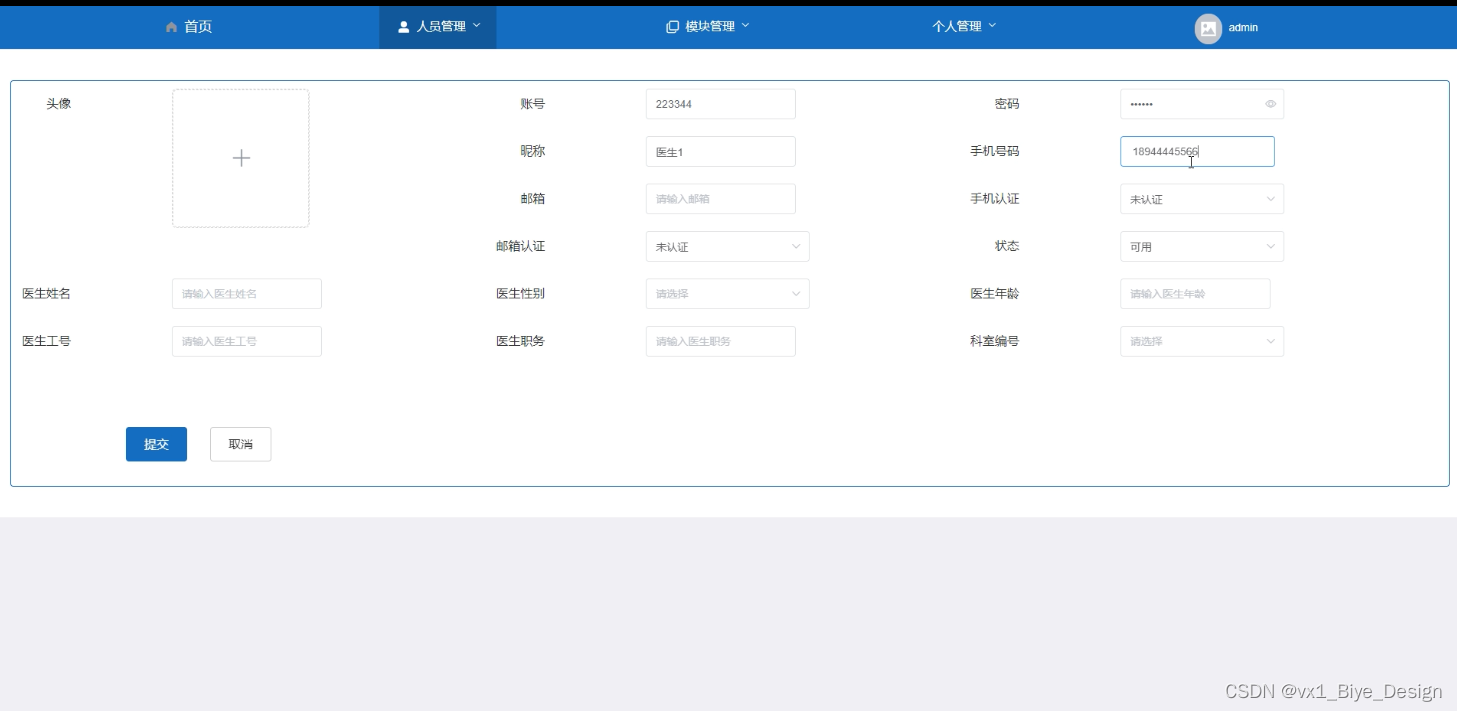
Task: Click the 医生性别 label text
Action: tap(521, 294)
